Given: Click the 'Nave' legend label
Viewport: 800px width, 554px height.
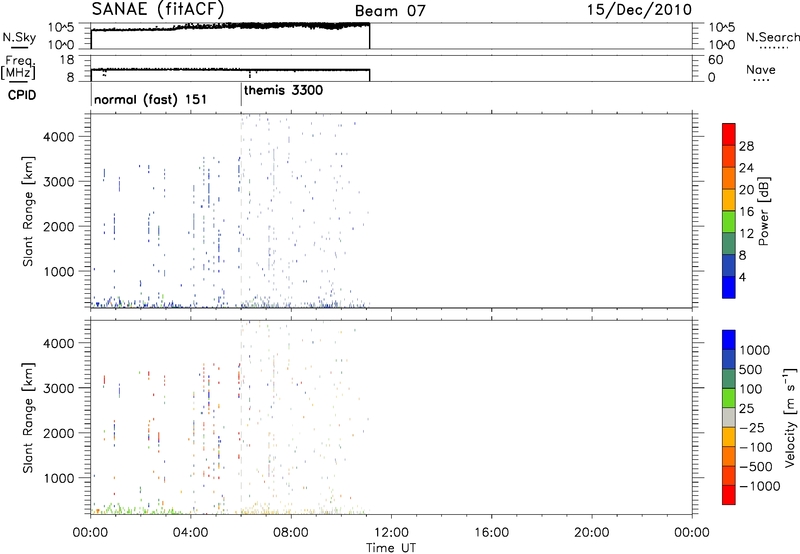Looking at the screenshot, I should tap(761, 70).
